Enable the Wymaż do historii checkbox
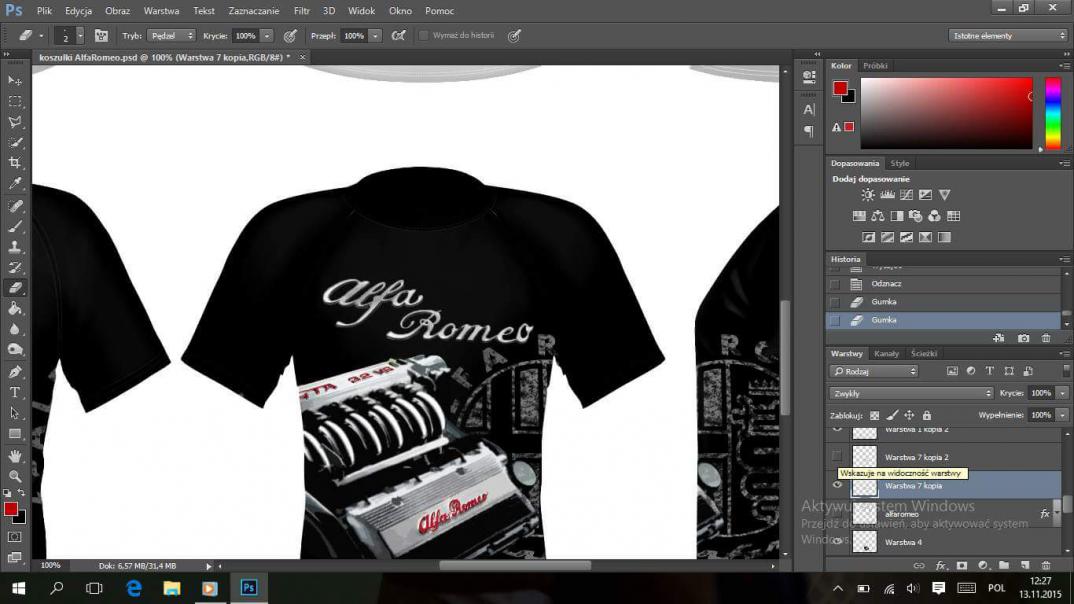 coord(423,36)
